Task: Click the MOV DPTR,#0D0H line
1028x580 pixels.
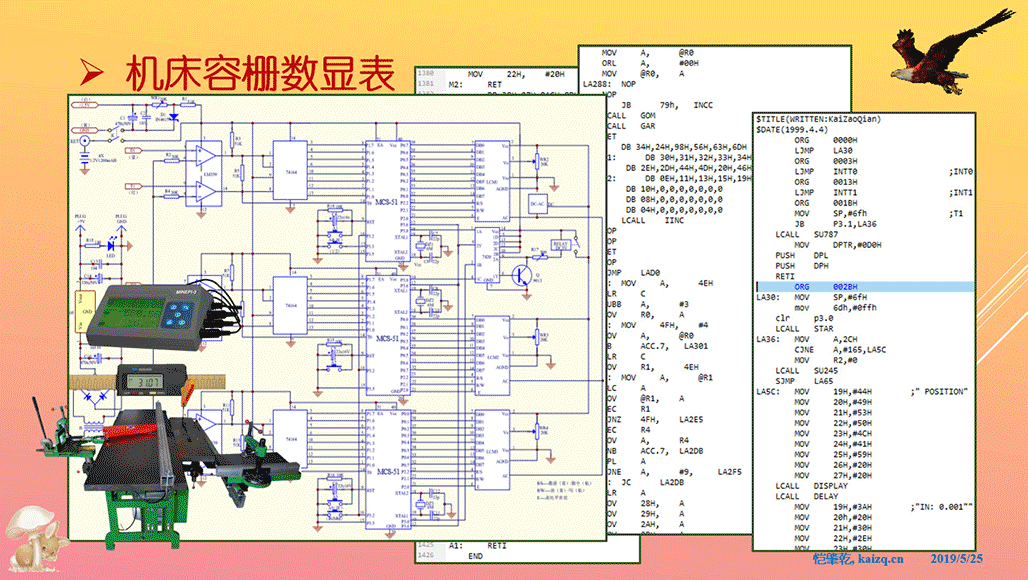Action: click(838, 245)
